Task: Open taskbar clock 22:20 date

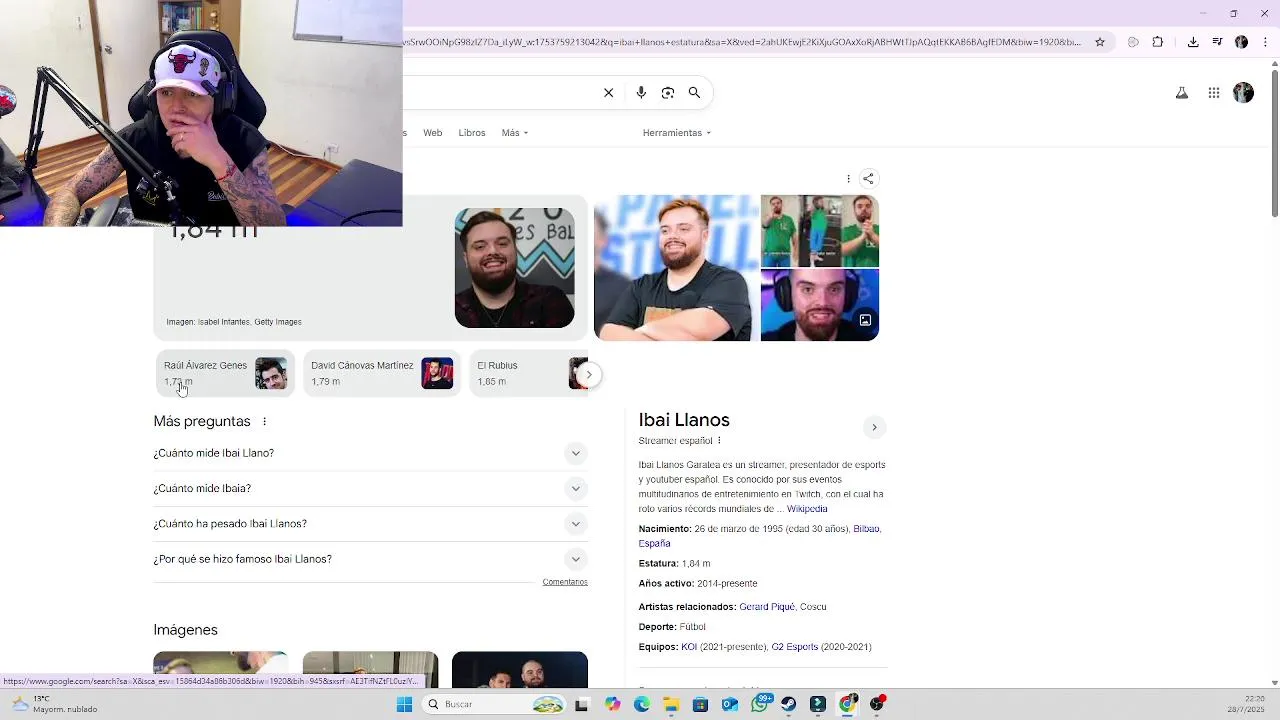Action: tap(1246, 704)
